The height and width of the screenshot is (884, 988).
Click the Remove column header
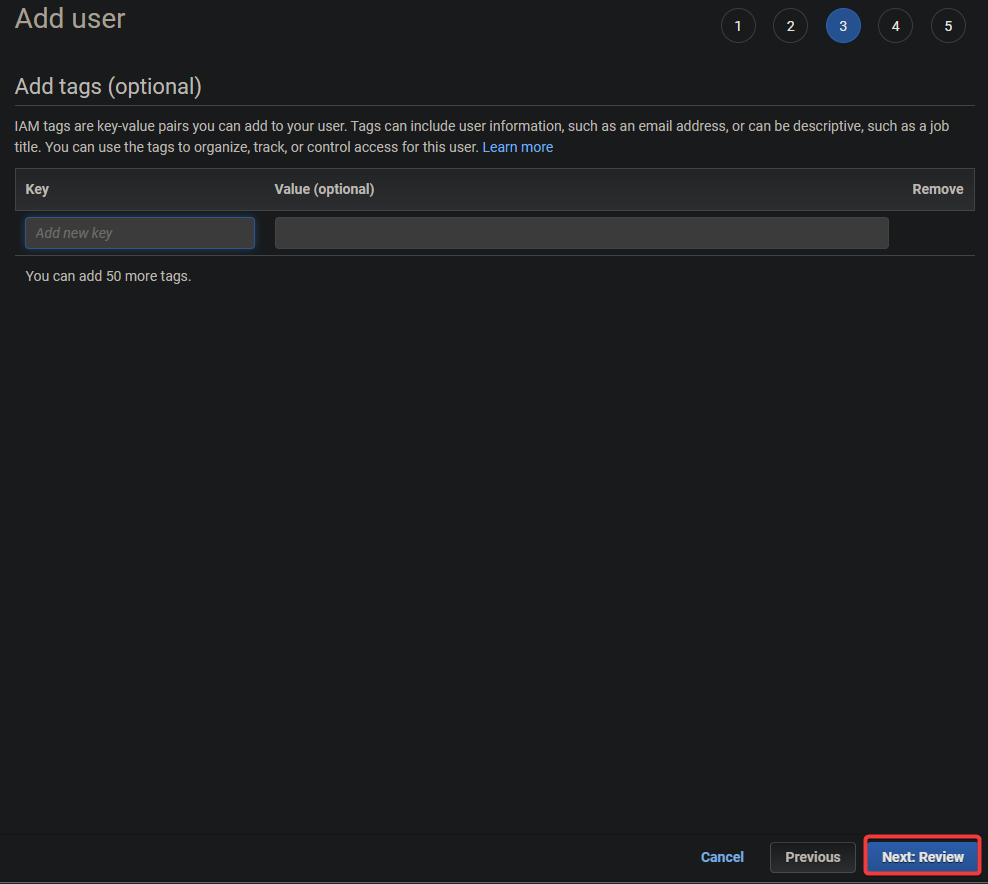938,189
